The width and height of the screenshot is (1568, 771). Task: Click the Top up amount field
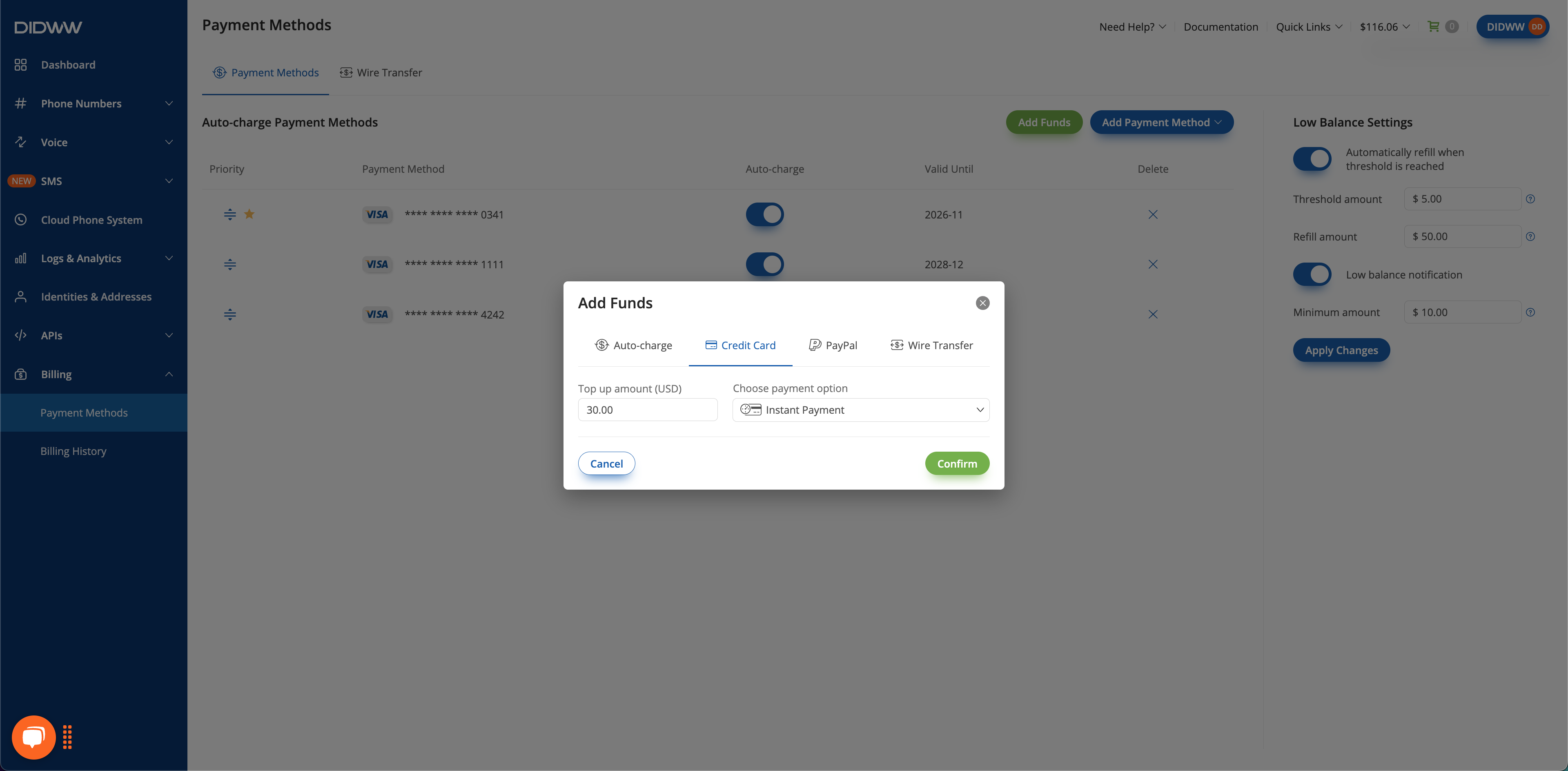click(647, 410)
